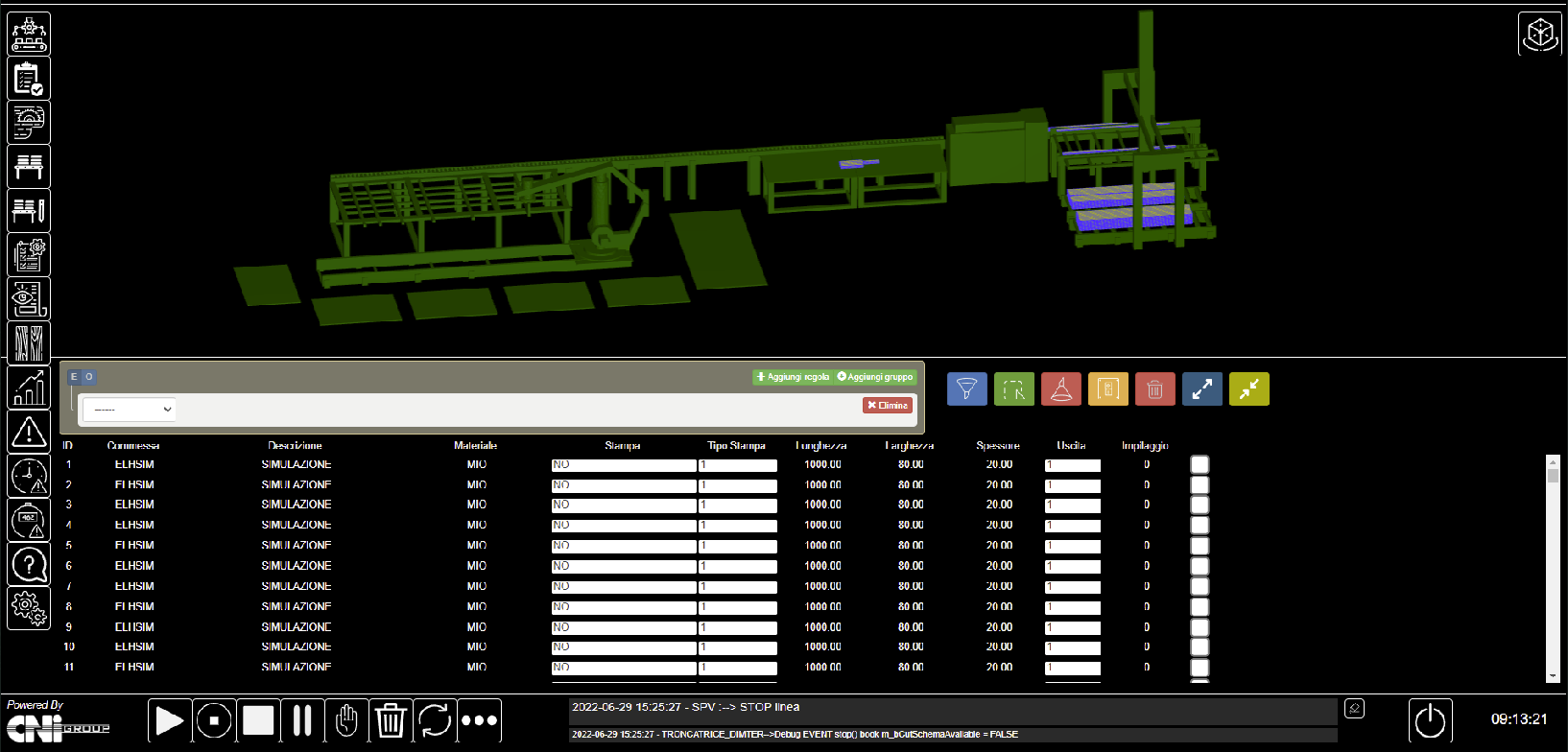Click the hand manual mode icon
The image size is (1568, 752).
[x=346, y=720]
